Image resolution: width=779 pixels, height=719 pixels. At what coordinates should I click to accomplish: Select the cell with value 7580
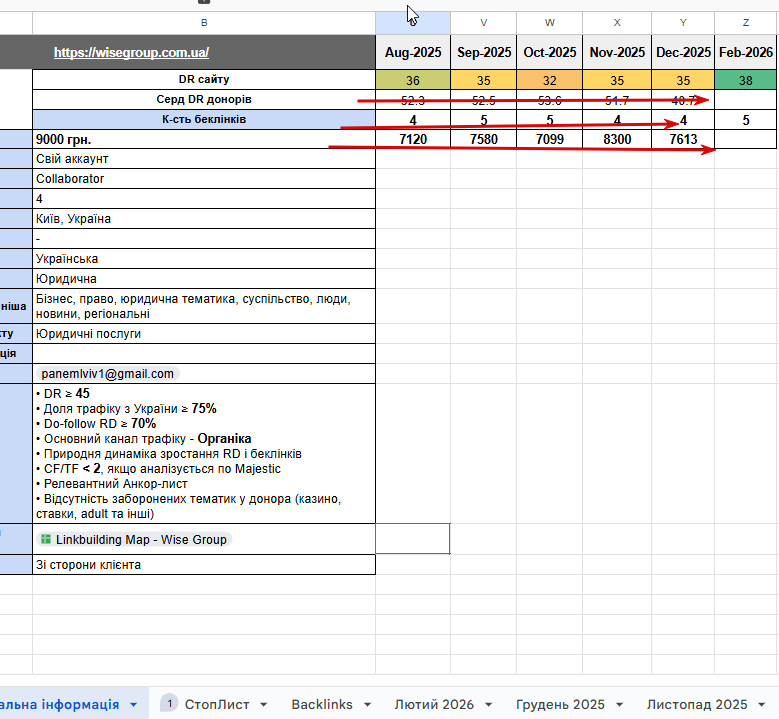[x=483, y=139]
